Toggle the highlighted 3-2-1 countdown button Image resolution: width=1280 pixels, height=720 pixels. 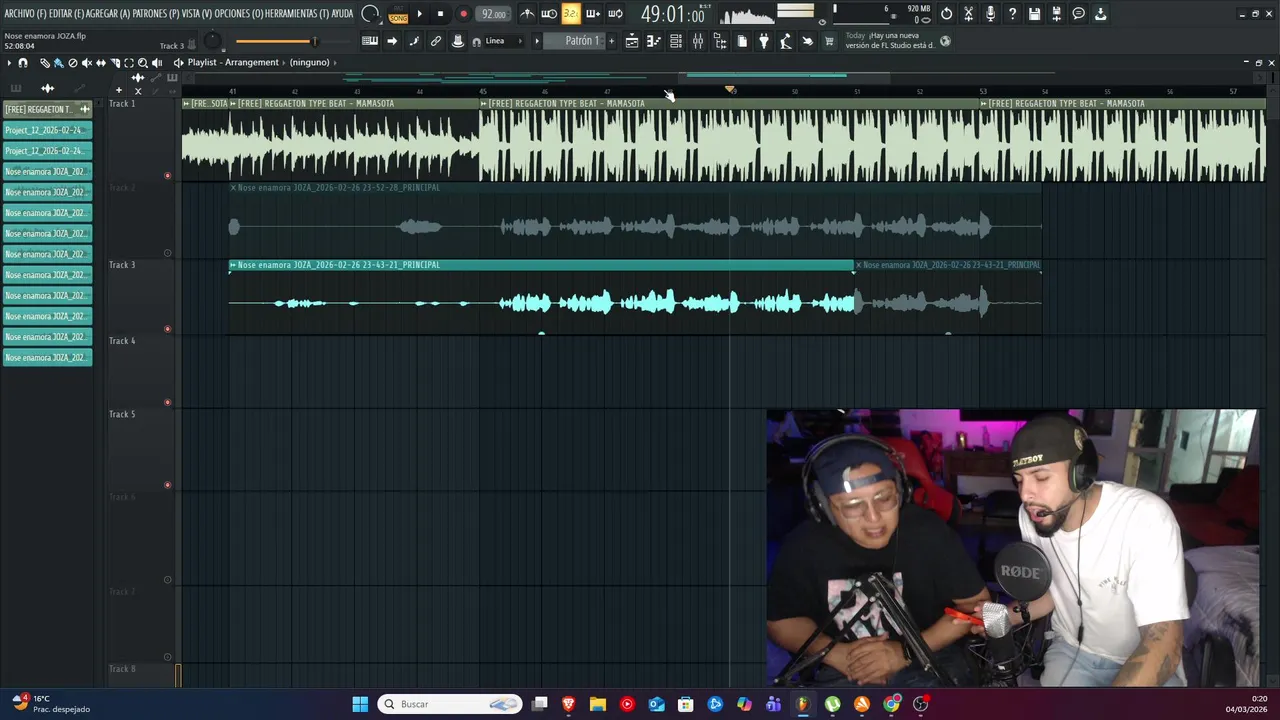(x=570, y=14)
